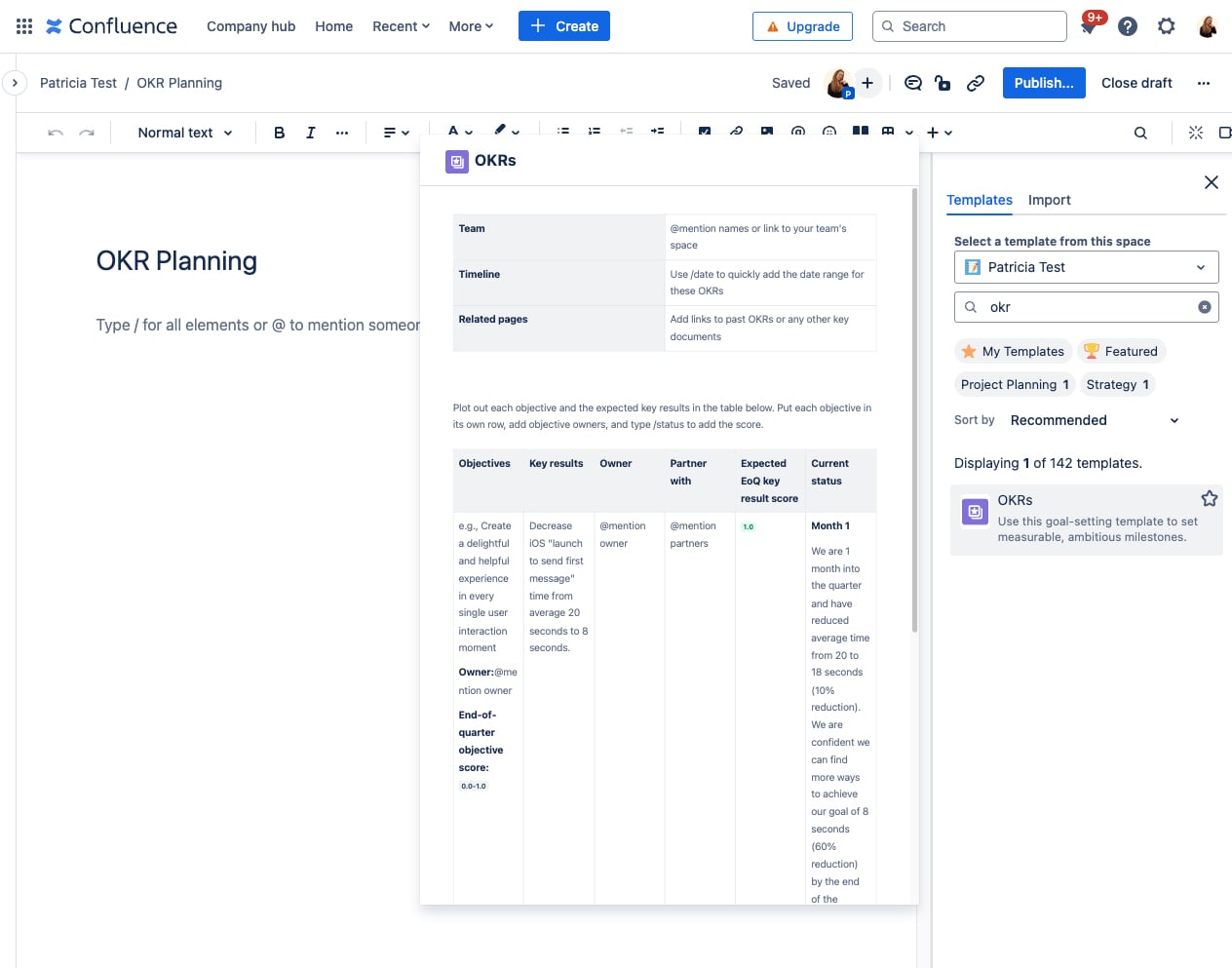The width and height of the screenshot is (1232, 968).
Task: Open Company hub in the navigation
Action: pyautogui.click(x=250, y=26)
